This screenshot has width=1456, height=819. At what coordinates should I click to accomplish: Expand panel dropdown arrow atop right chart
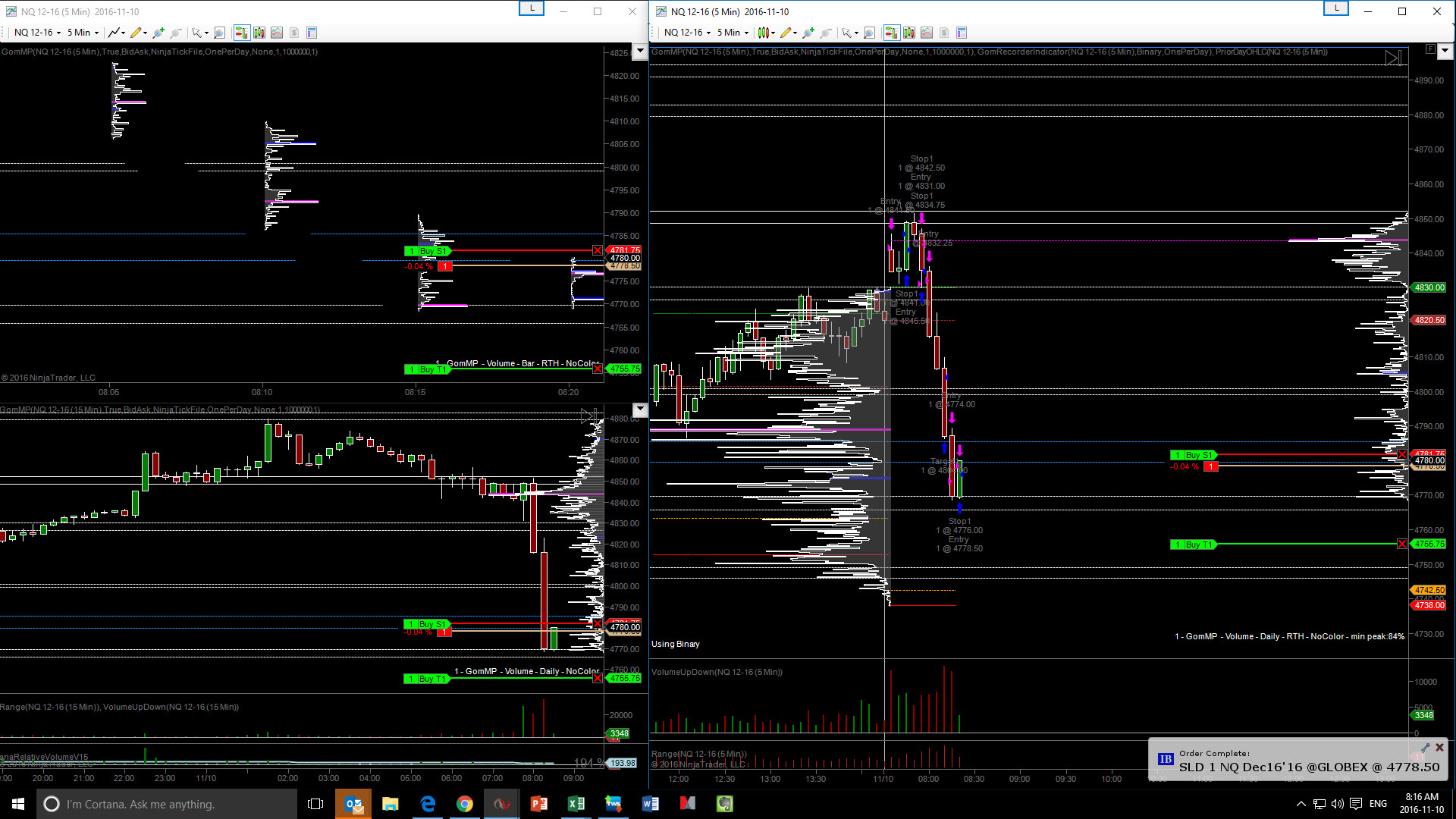coord(1445,51)
